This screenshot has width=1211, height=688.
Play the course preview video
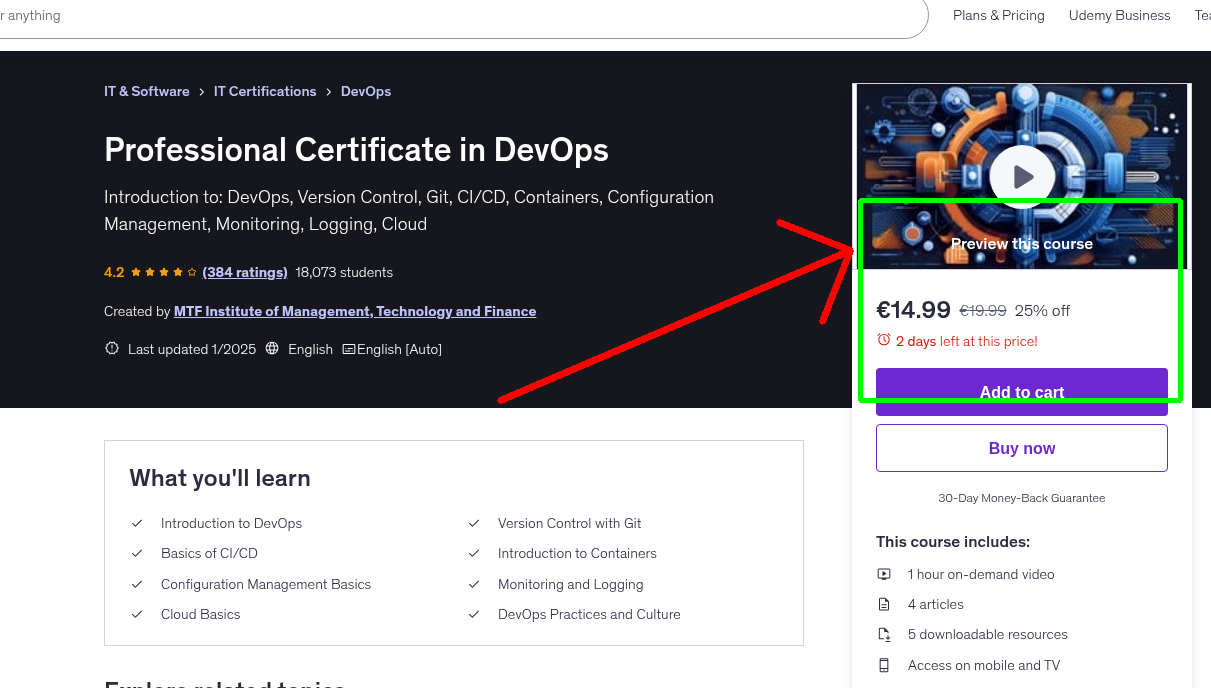click(x=1021, y=176)
